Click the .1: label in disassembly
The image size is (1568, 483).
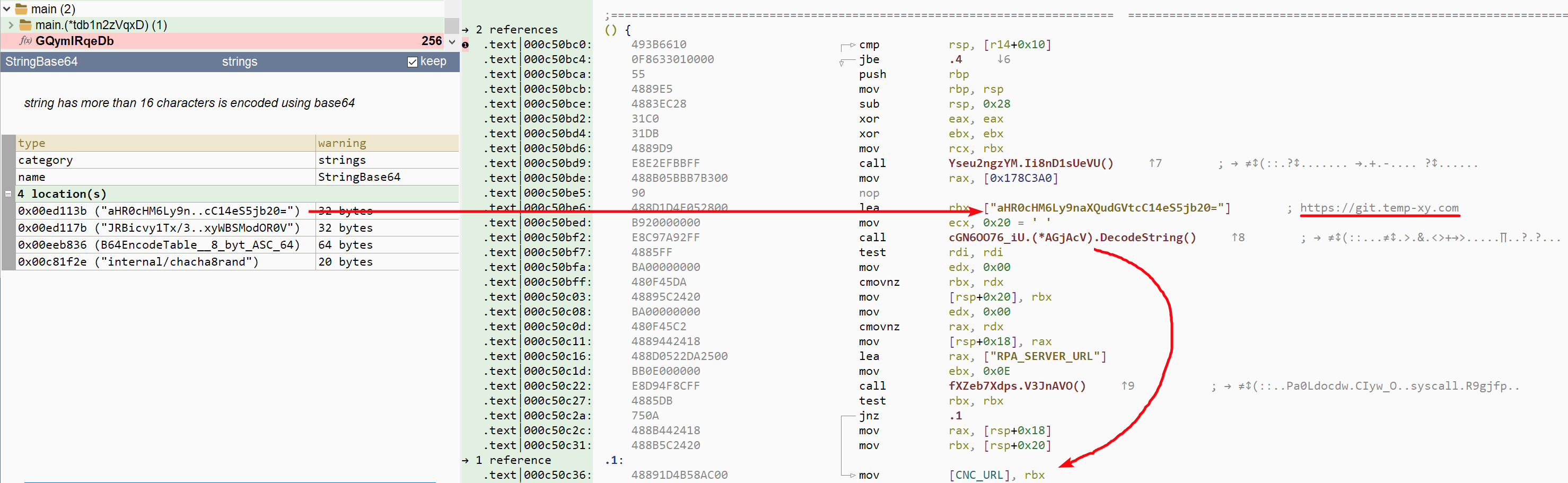click(x=614, y=461)
